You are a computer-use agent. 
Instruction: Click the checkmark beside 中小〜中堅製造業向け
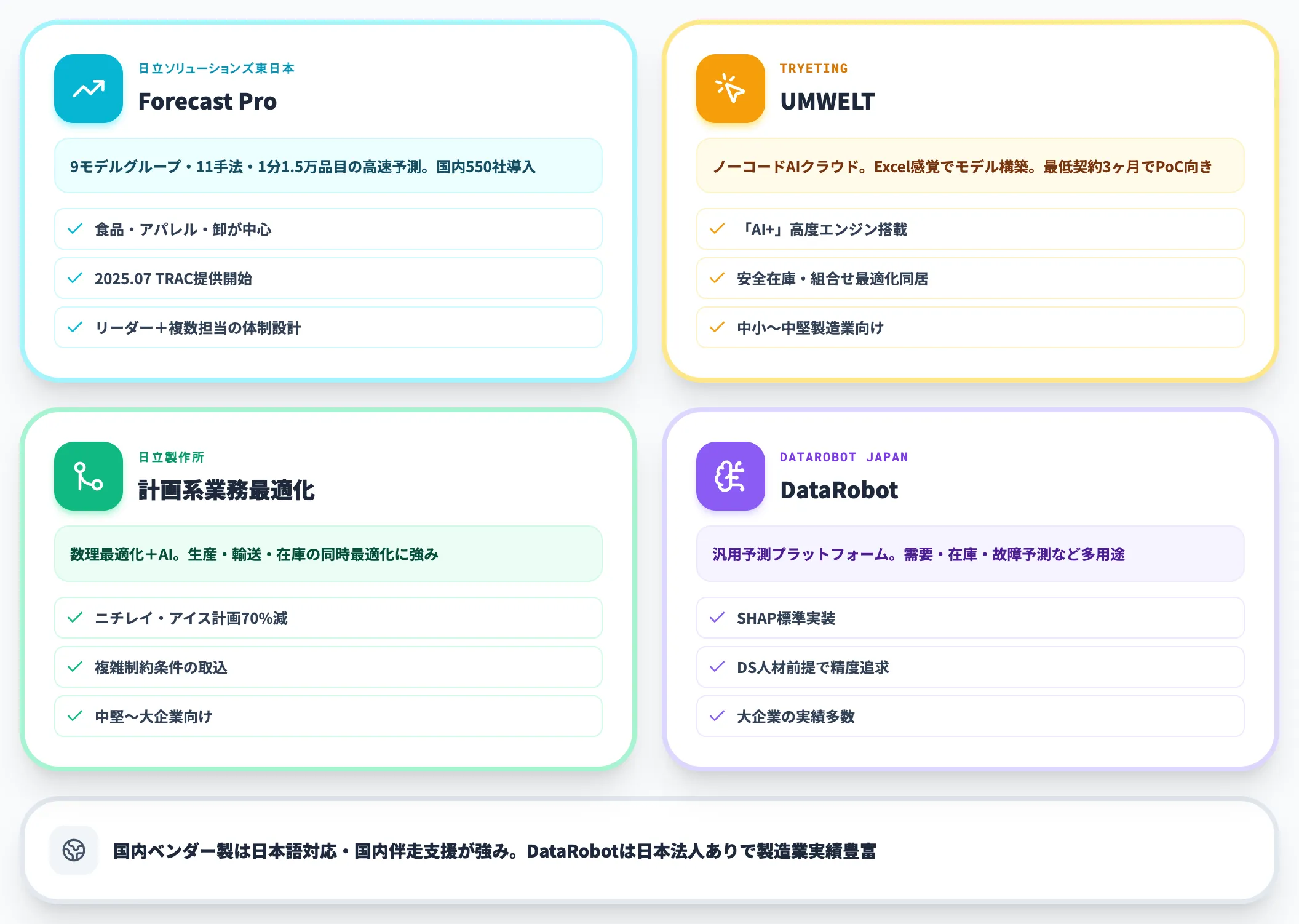tap(717, 327)
